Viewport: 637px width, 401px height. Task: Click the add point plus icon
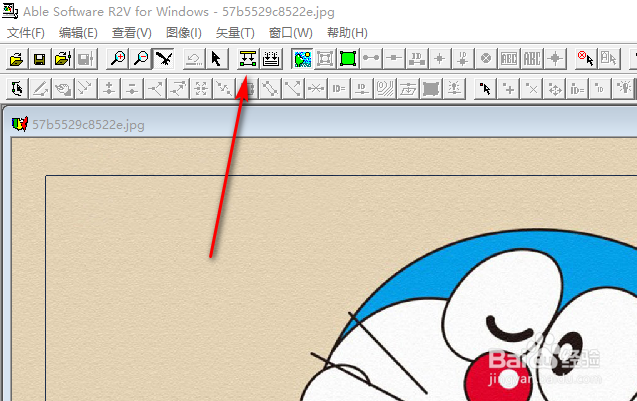[508, 89]
